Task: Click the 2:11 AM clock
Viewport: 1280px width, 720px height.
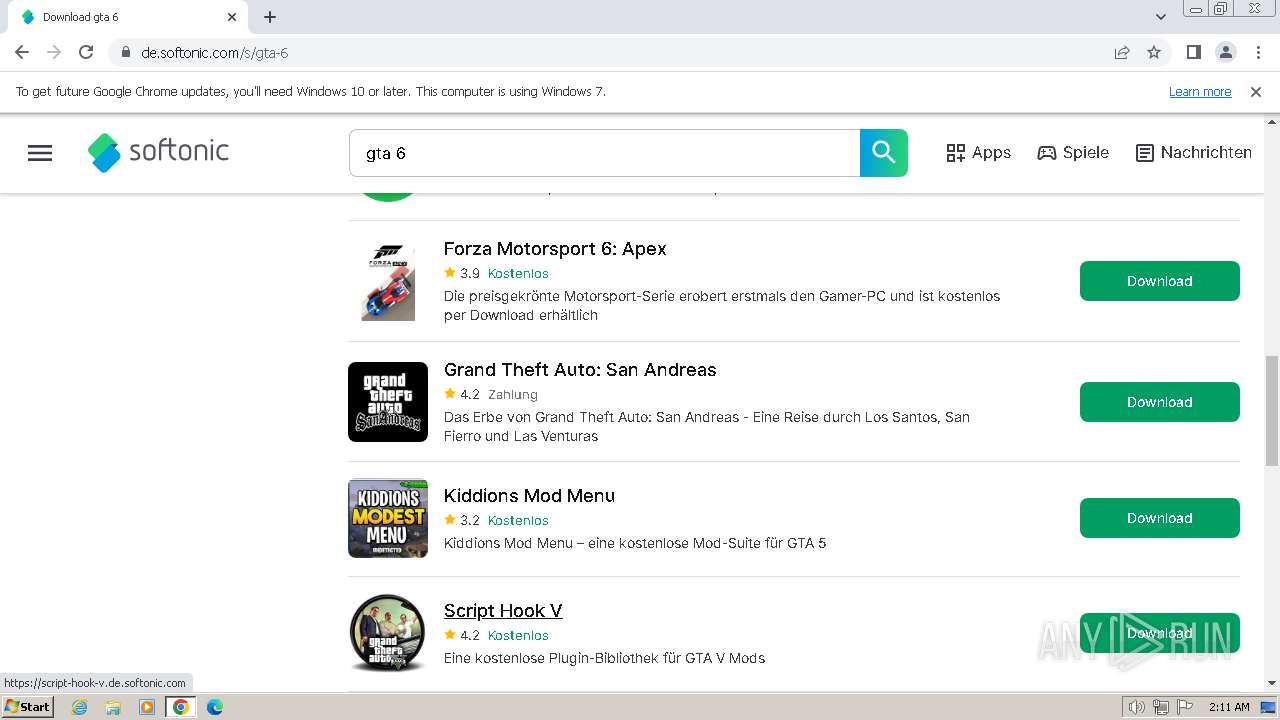Action: [1229, 707]
